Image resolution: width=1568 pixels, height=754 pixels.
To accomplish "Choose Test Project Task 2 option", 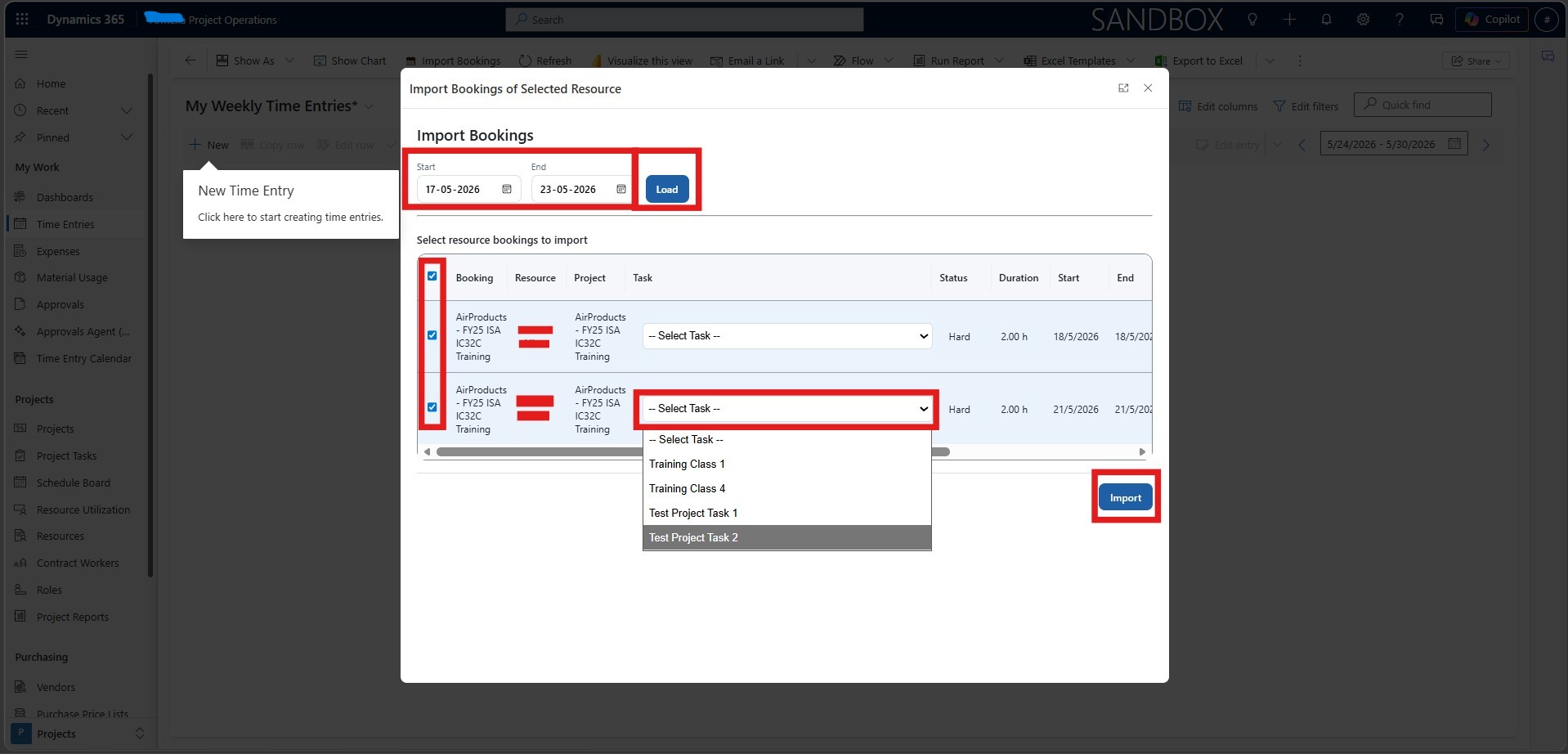I will point(787,537).
